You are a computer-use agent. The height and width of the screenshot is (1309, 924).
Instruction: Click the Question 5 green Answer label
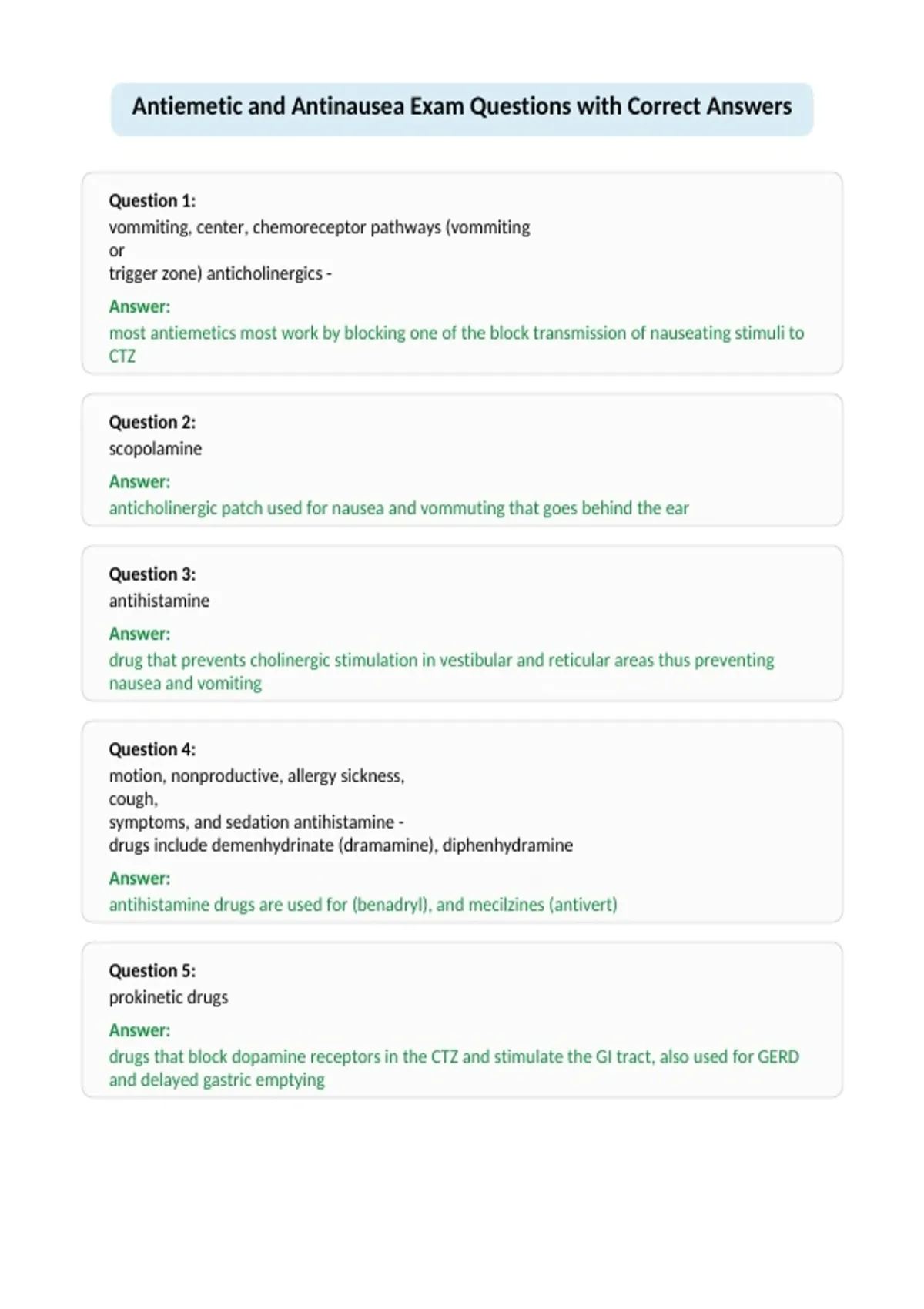coord(139,1030)
